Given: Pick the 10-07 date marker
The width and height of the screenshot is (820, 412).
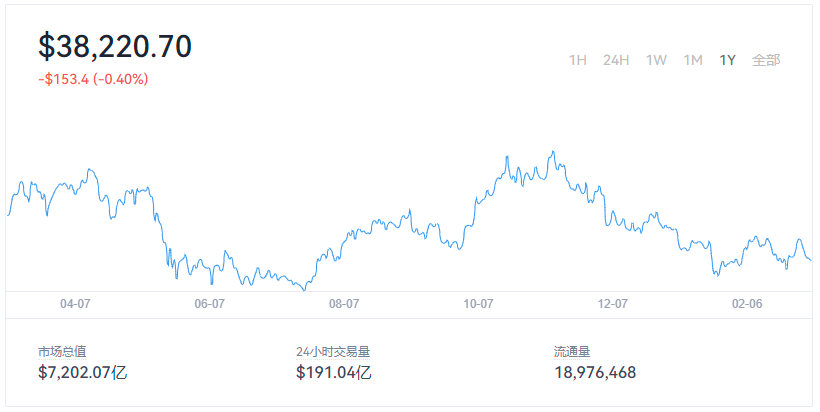Looking at the screenshot, I should pyautogui.click(x=478, y=302).
